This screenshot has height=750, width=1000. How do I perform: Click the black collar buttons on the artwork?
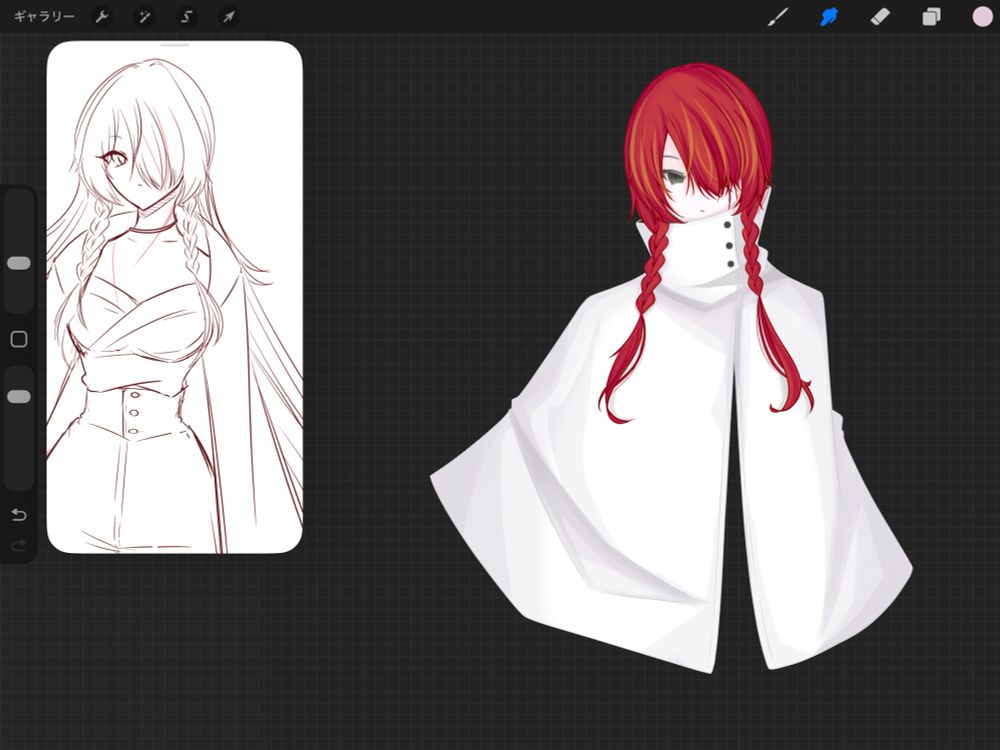click(x=731, y=246)
